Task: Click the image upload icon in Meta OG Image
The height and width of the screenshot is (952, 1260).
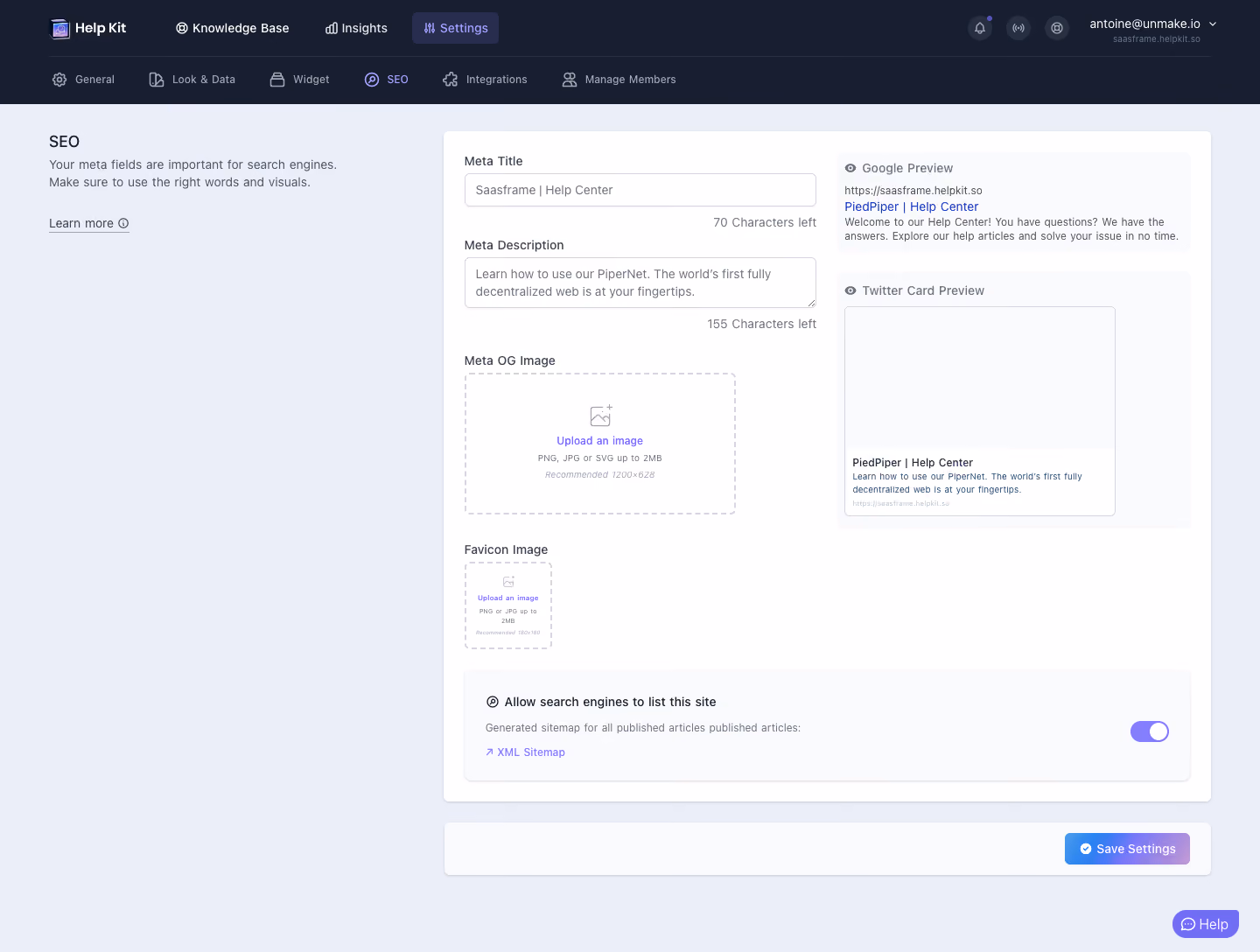Action: coord(600,415)
